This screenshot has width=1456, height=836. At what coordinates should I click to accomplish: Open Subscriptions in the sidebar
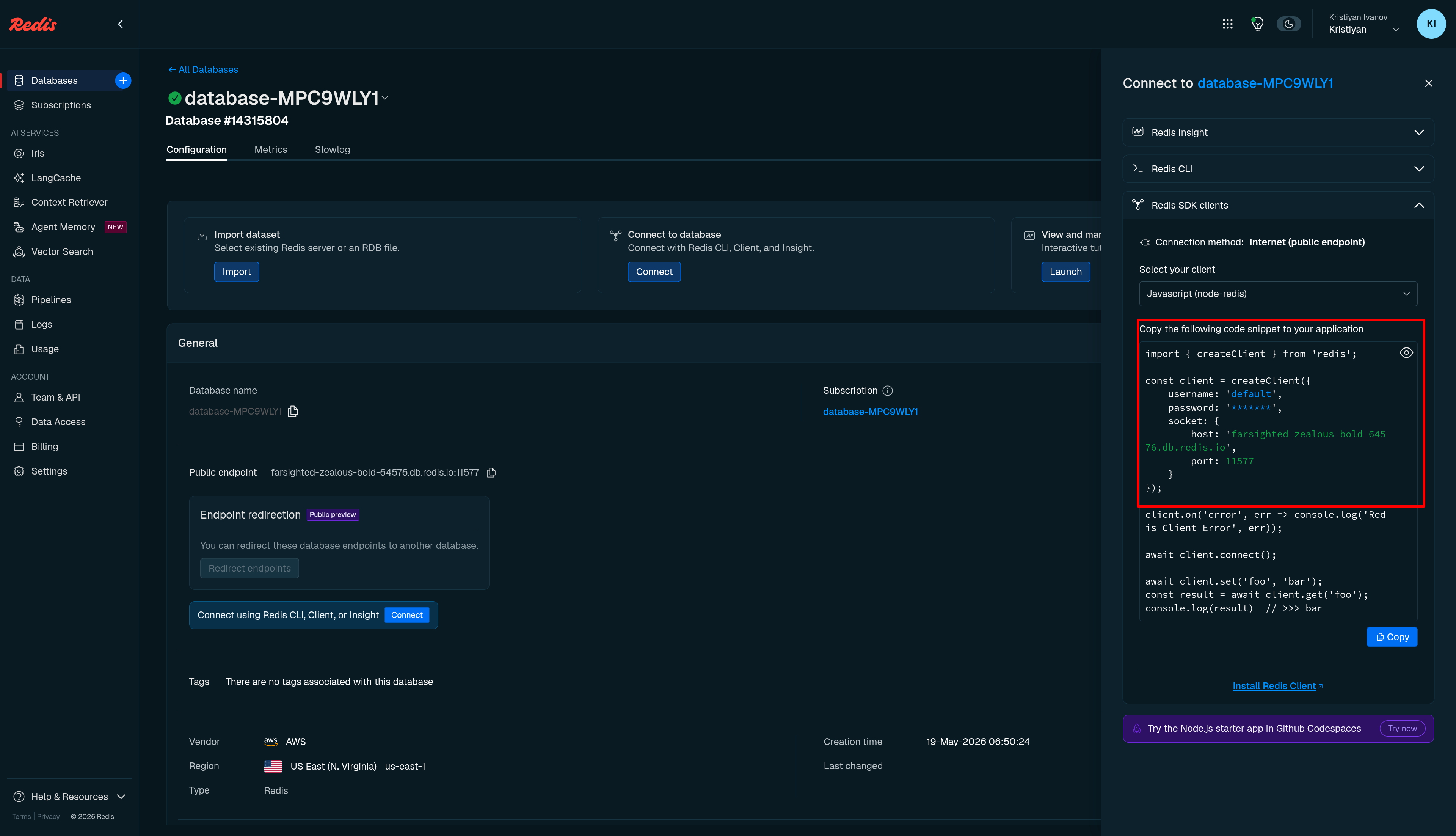61,105
